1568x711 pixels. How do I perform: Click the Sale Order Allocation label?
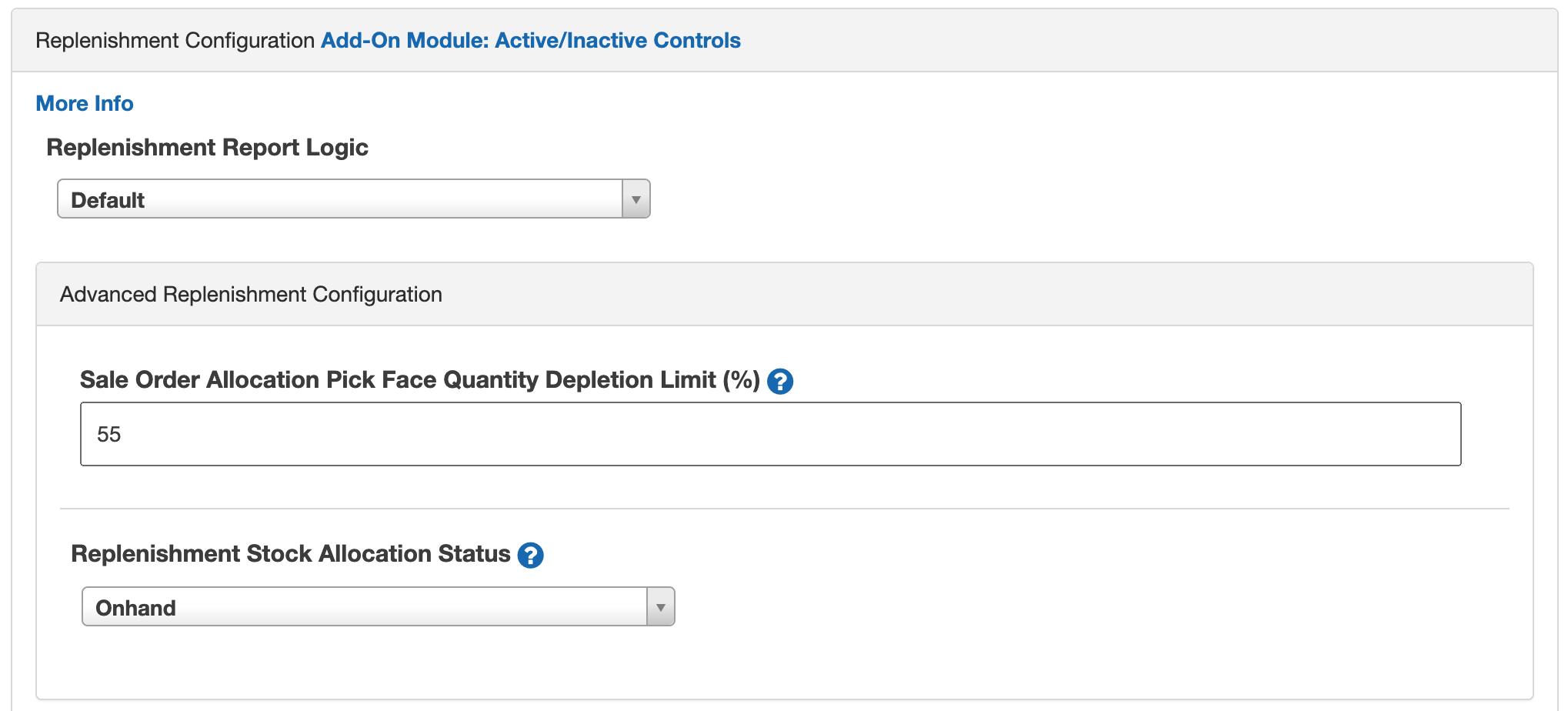[x=418, y=379]
